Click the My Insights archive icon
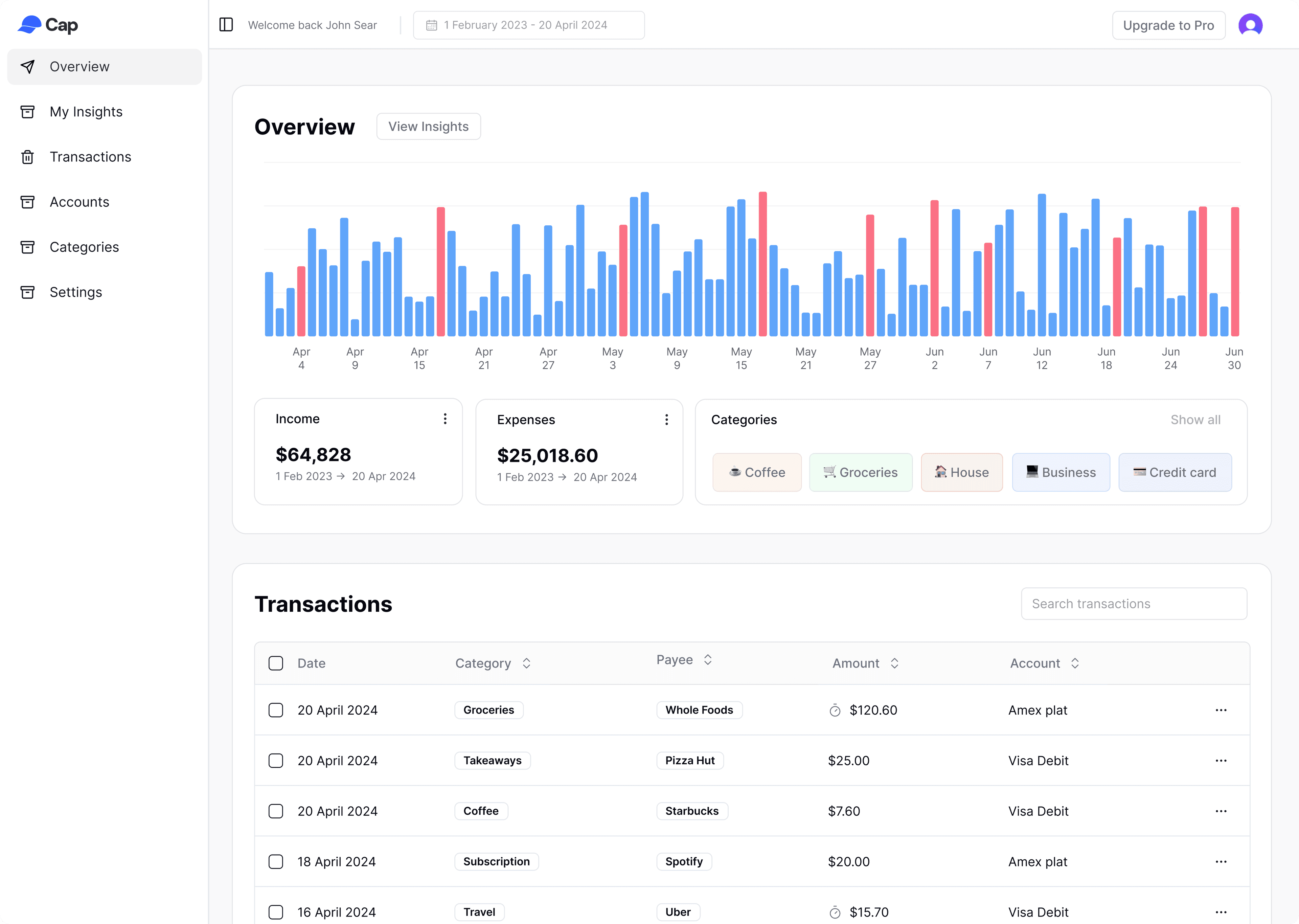The height and width of the screenshot is (924, 1299). click(27, 112)
